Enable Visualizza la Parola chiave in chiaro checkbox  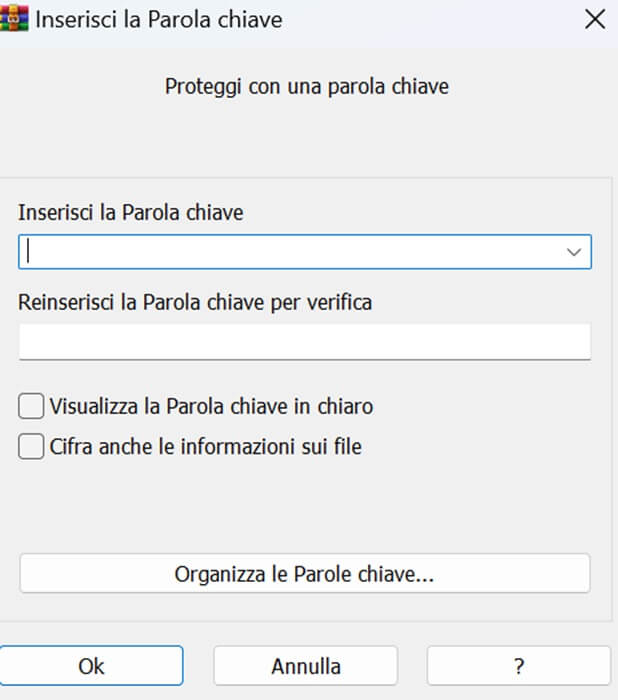[x=31, y=407]
